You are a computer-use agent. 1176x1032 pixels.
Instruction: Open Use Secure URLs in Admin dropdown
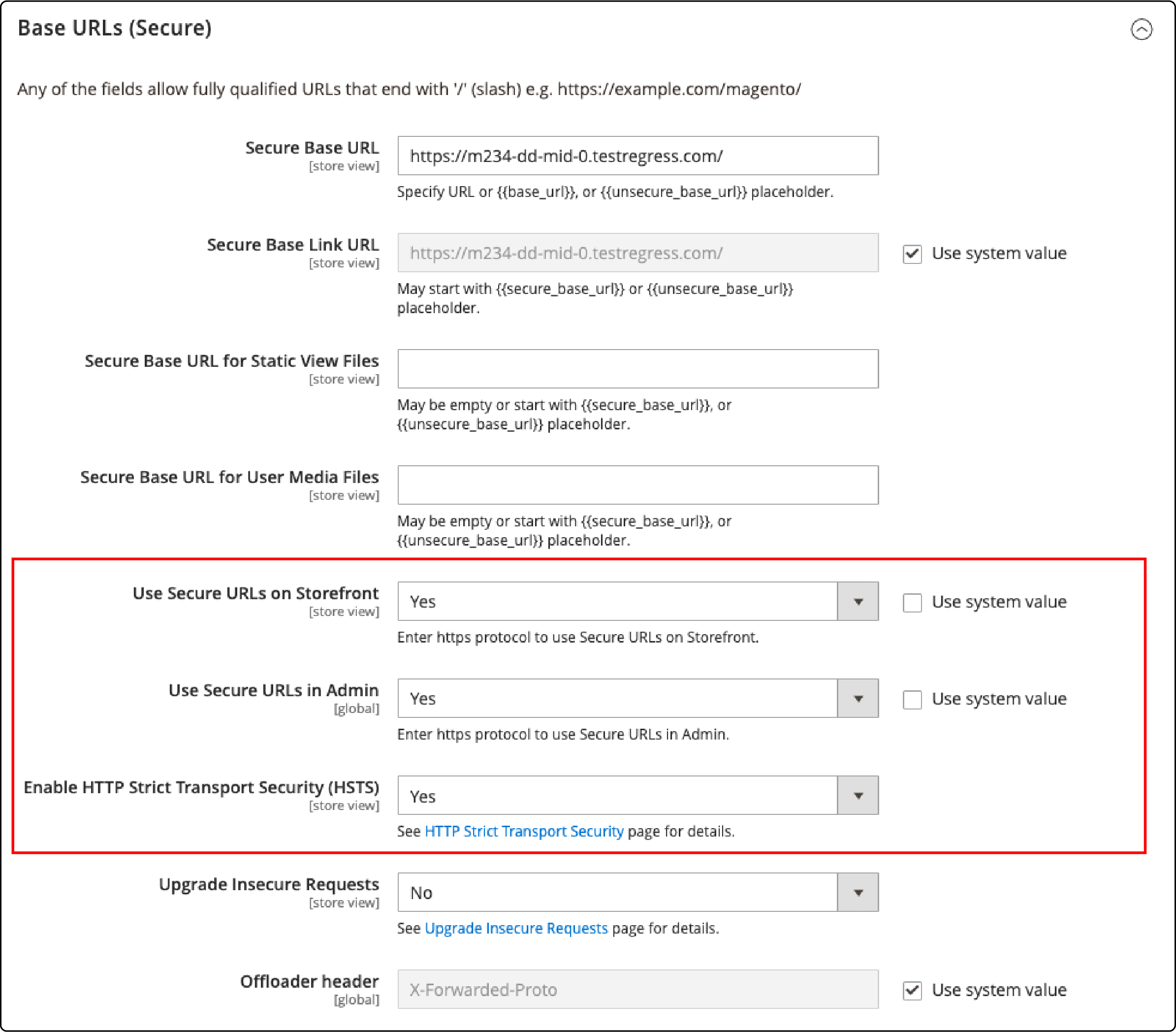tap(637, 698)
